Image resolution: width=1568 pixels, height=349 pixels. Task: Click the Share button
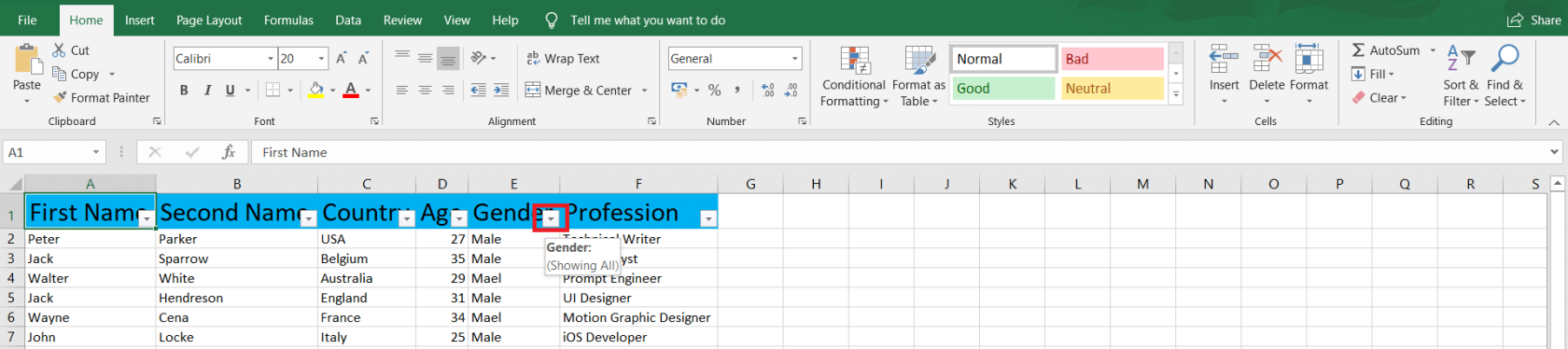[1533, 20]
